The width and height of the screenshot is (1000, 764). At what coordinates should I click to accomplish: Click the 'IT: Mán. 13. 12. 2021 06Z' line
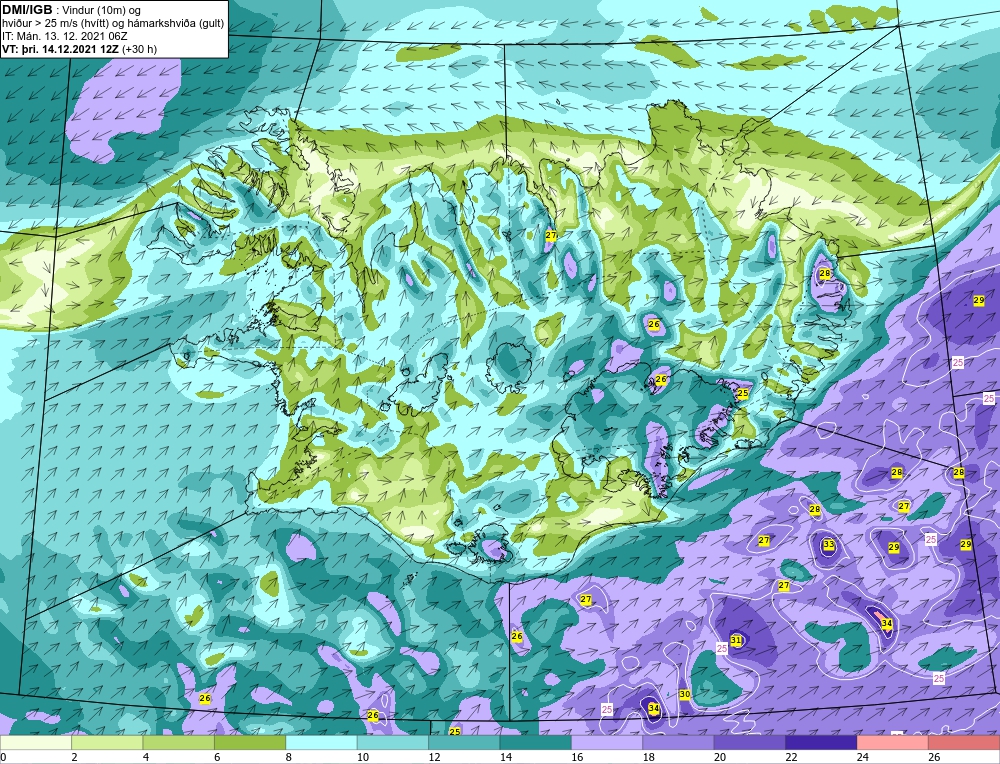pos(65,36)
